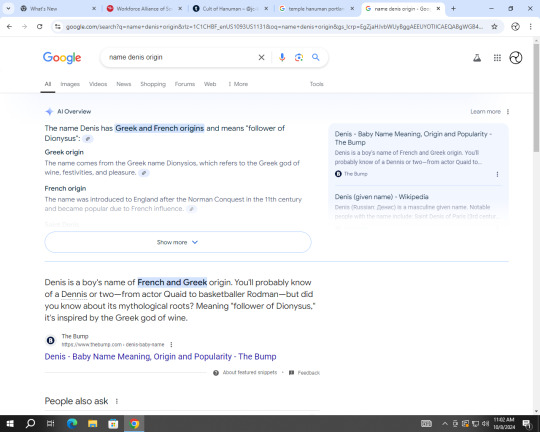The width and height of the screenshot is (540, 432).
Task: Open Search Labs flask icon
Action: tap(477, 58)
